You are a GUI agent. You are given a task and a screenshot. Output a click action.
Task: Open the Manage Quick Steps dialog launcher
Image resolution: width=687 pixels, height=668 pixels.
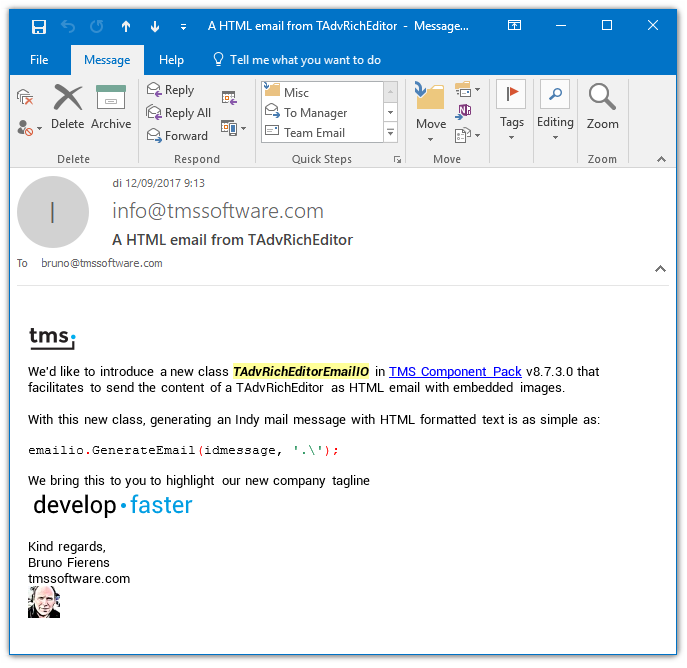coord(397,159)
